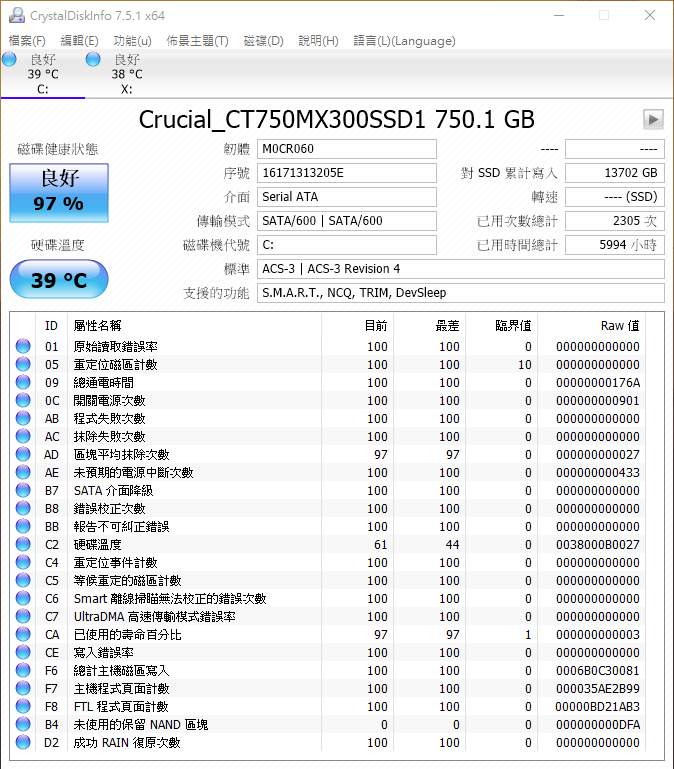The width and height of the screenshot is (674, 769).
Task: Select raw value 0006B0C30081
Action: [x=597, y=670]
